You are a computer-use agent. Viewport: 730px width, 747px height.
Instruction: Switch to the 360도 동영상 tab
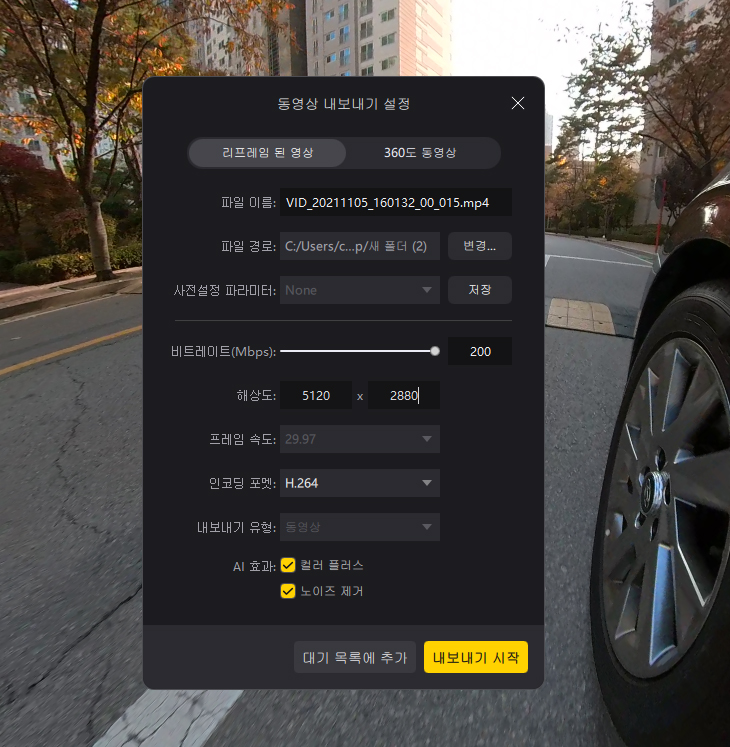click(x=420, y=153)
